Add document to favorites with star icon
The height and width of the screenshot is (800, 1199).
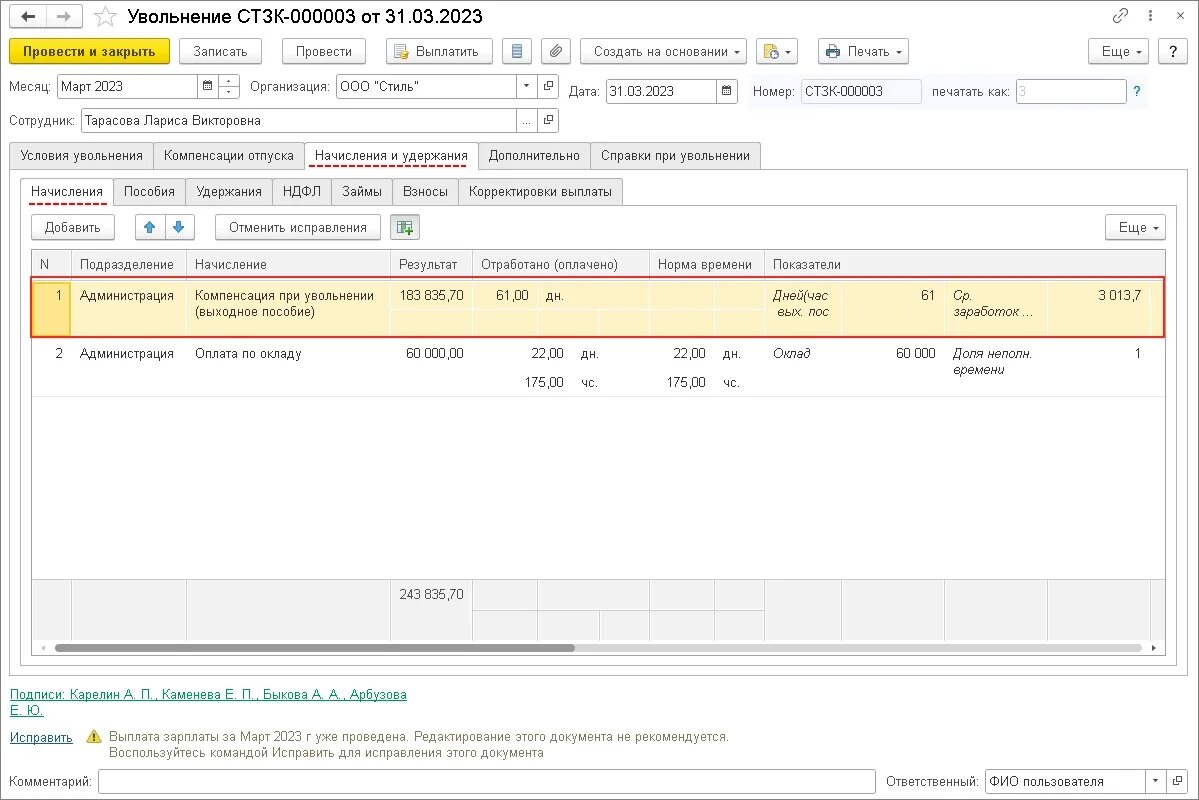coord(106,16)
